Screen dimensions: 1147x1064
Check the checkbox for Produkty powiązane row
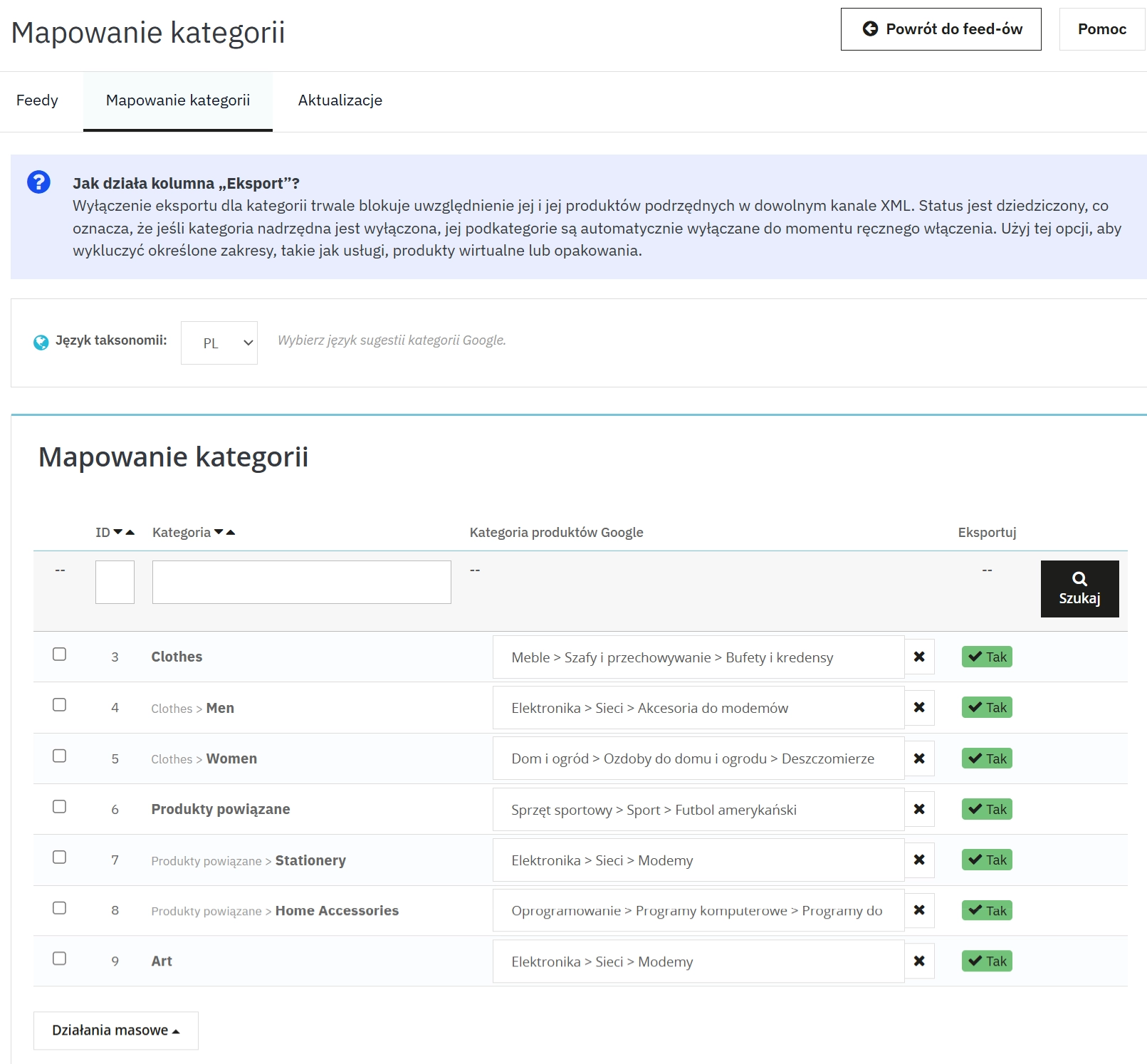[x=60, y=808]
